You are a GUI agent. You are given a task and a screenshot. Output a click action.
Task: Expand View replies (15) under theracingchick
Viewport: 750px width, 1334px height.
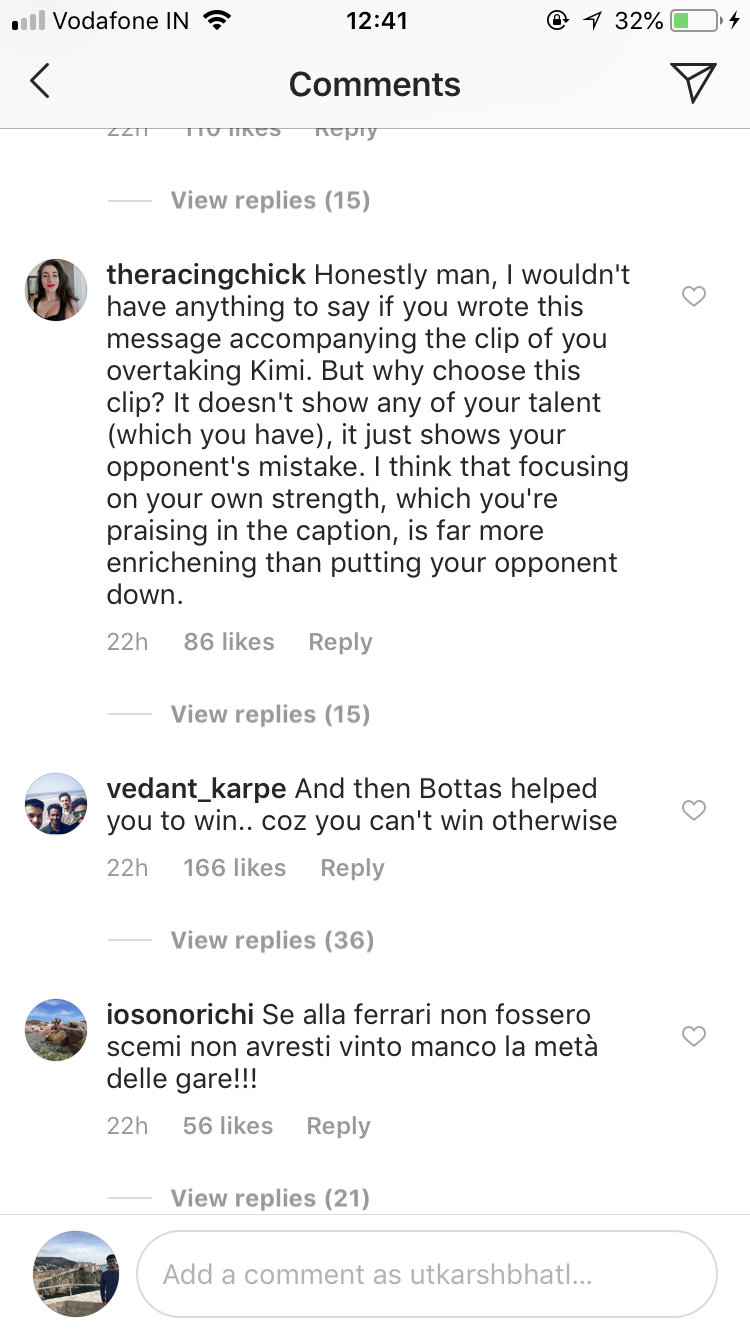click(270, 714)
